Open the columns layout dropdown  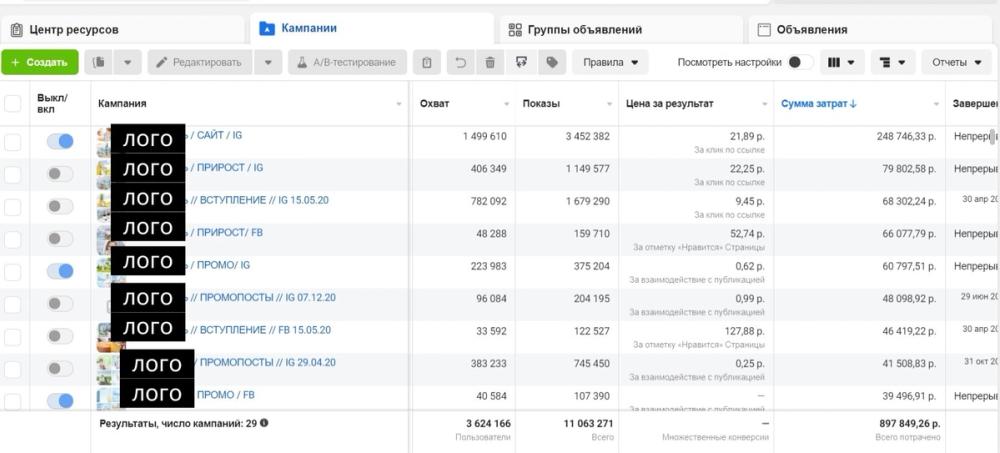(x=842, y=63)
